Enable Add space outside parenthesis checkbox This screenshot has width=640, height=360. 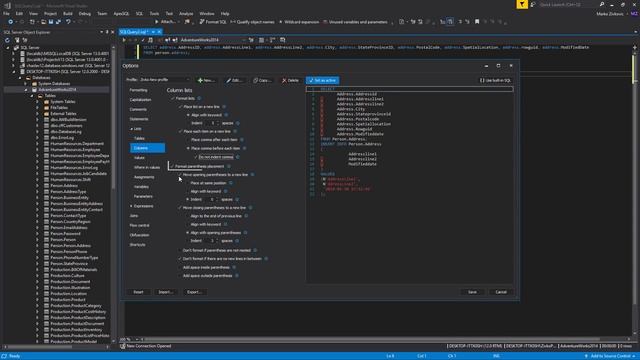(180, 276)
